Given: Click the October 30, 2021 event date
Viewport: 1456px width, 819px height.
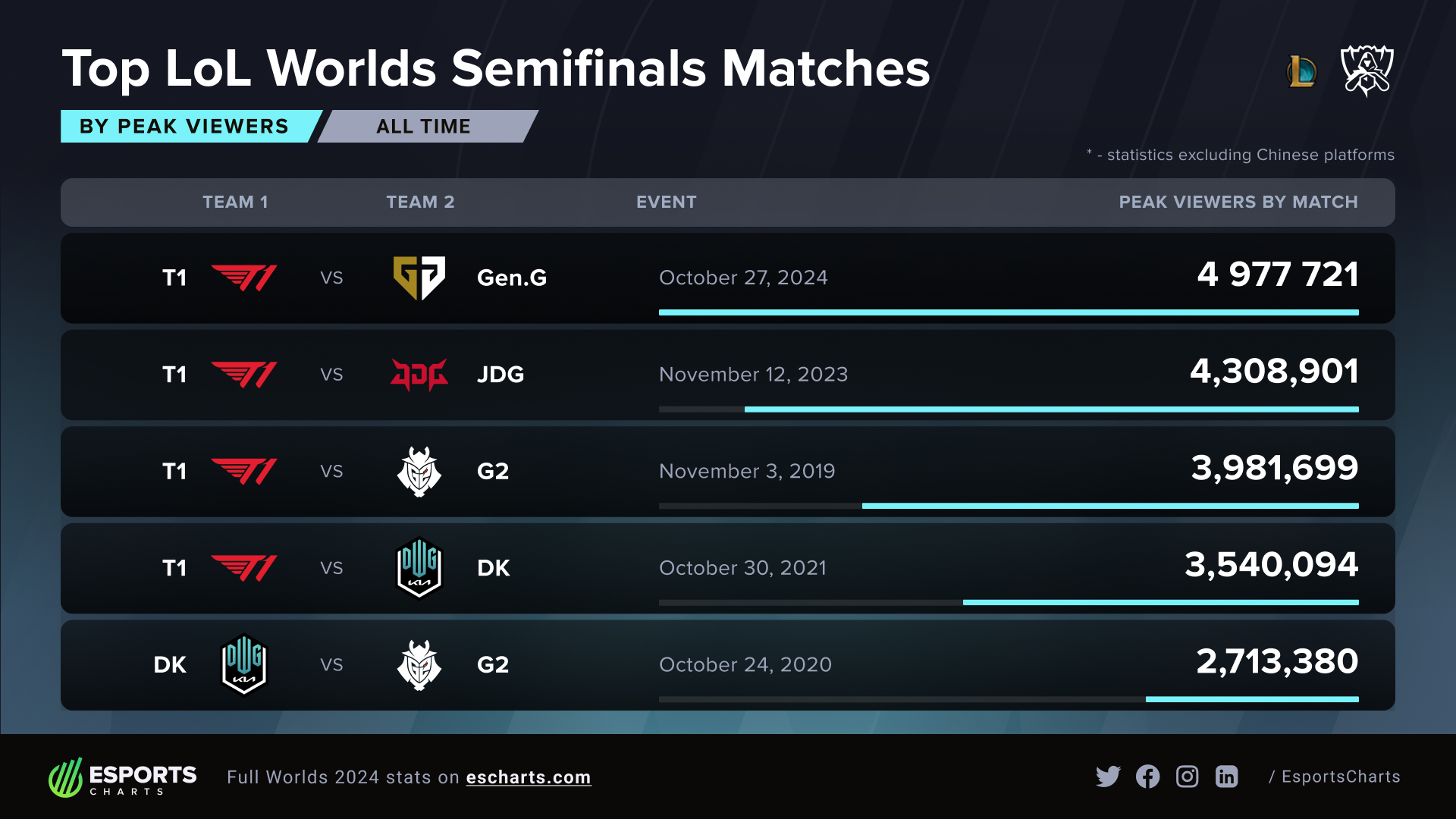Looking at the screenshot, I should pos(742,568).
